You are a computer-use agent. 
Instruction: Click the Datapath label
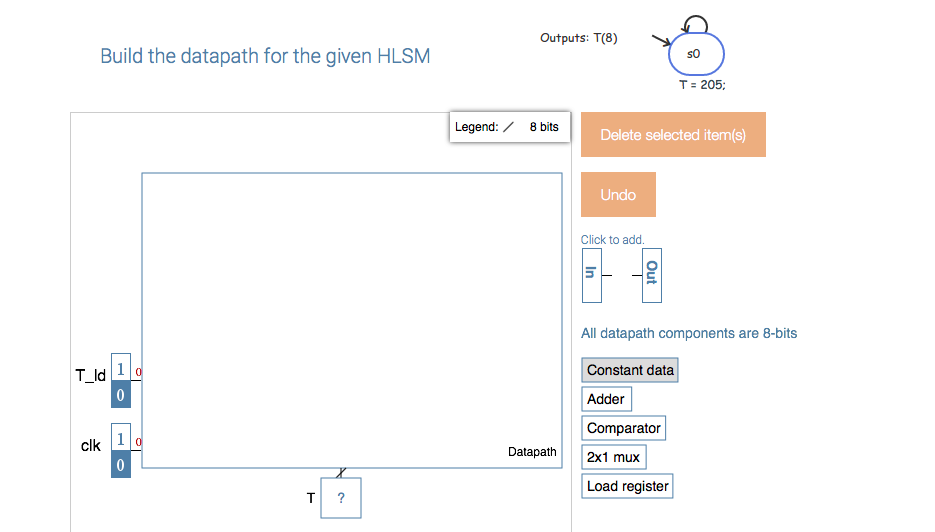point(532,451)
